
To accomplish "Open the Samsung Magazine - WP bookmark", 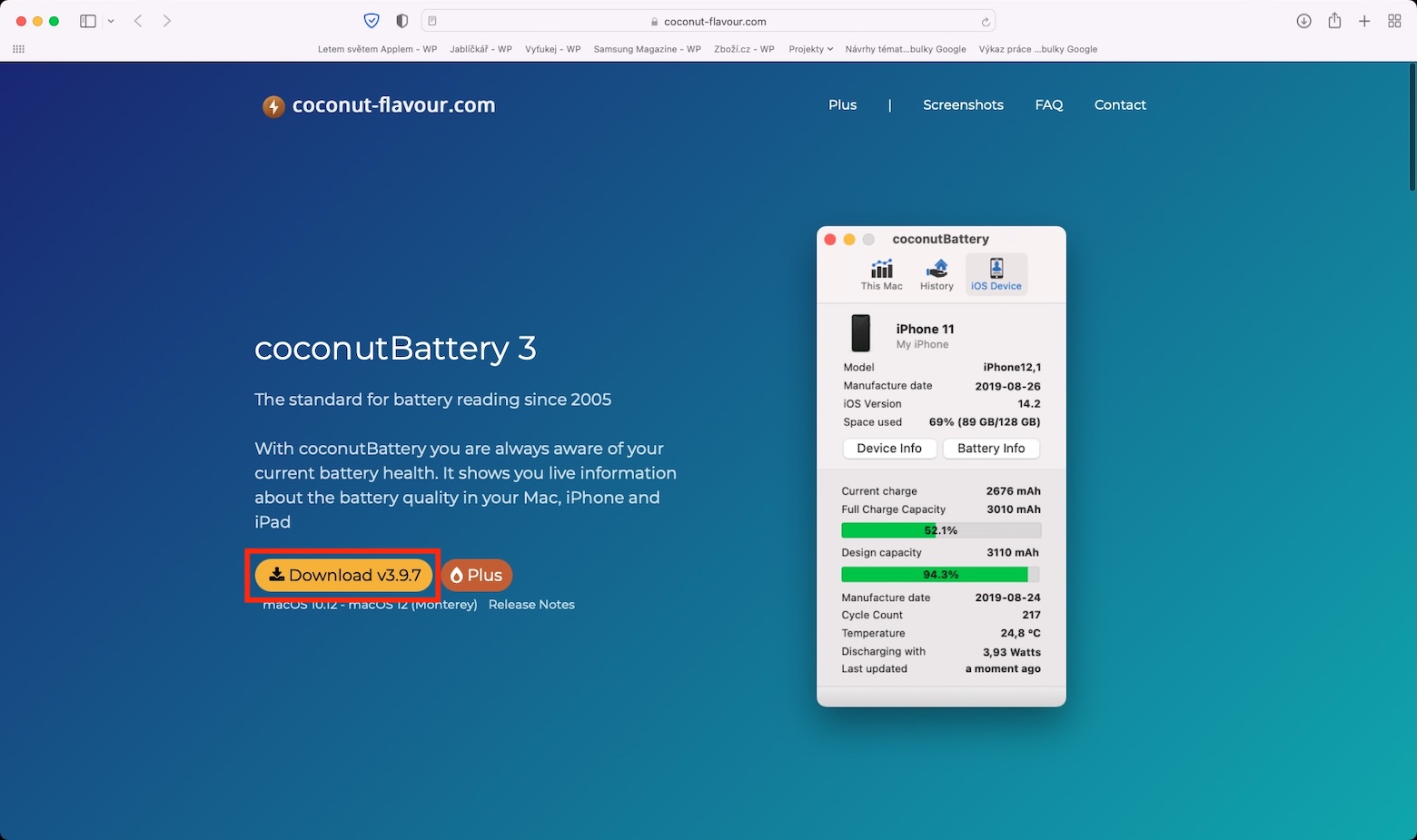I will pyautogui.click(x=647, y=49).
